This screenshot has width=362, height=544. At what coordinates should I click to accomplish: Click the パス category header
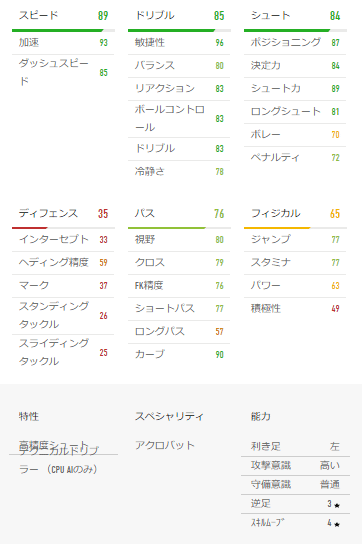[145, 213]
